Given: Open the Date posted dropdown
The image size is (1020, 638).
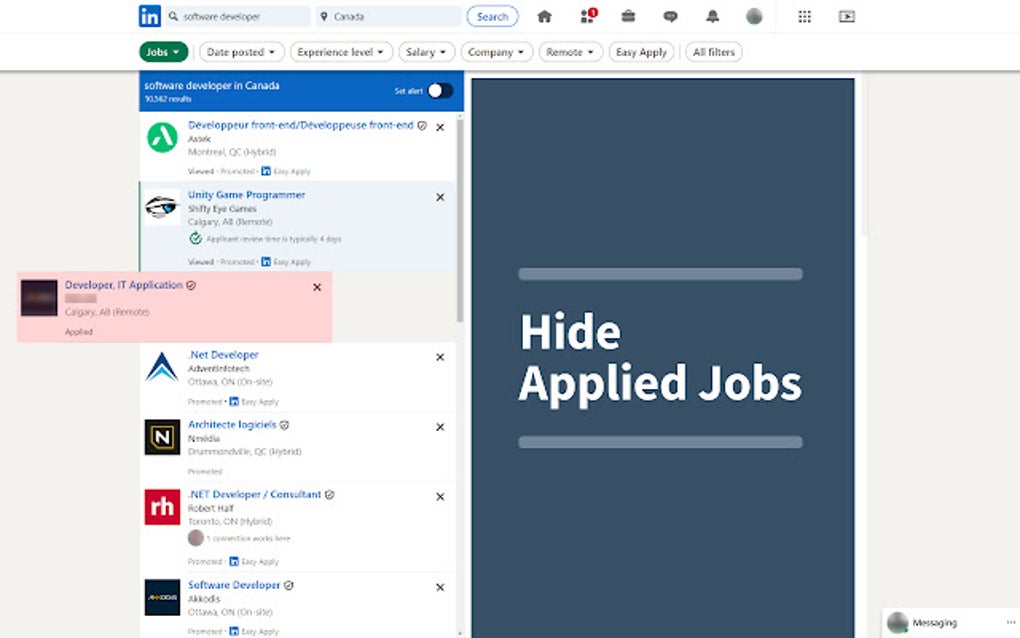Looking at the screenshot, I should coord(240,51).
